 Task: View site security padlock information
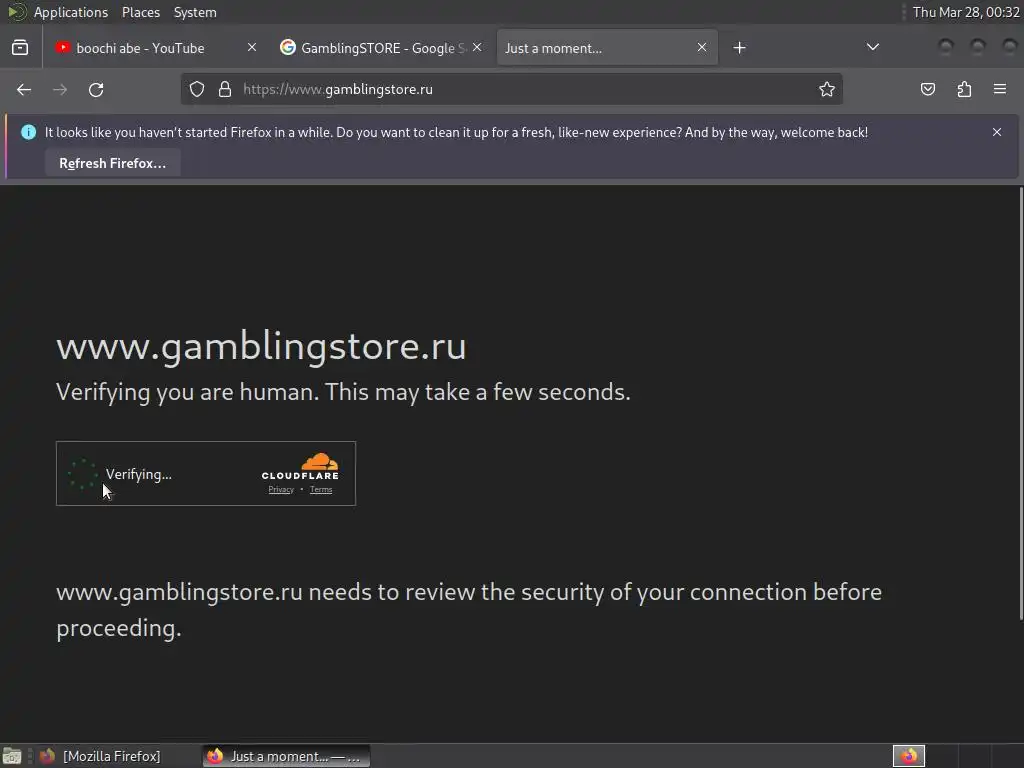coord(225,89)
